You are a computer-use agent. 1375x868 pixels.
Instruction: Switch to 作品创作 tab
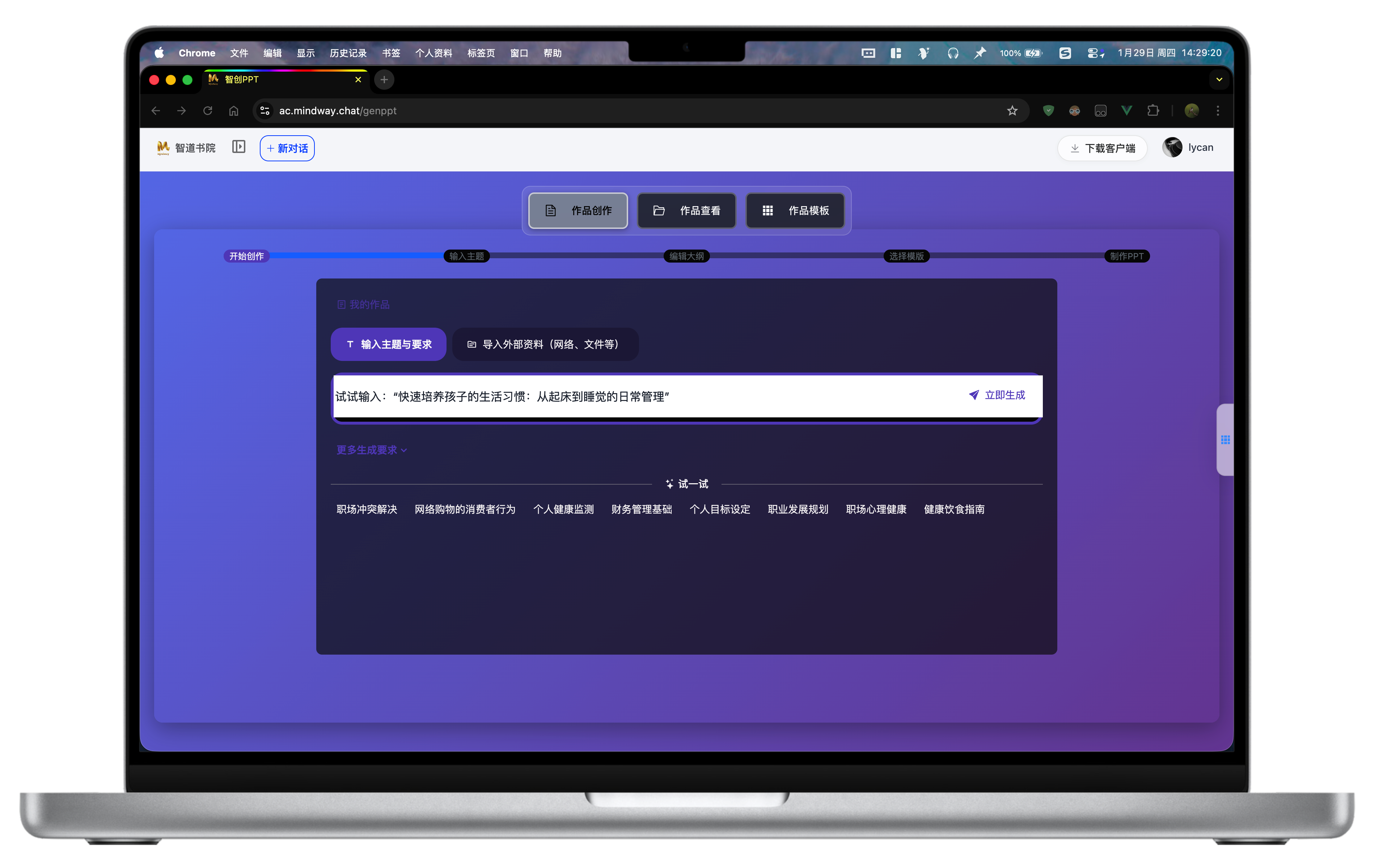pyautogui.click(x=578, y=210)
